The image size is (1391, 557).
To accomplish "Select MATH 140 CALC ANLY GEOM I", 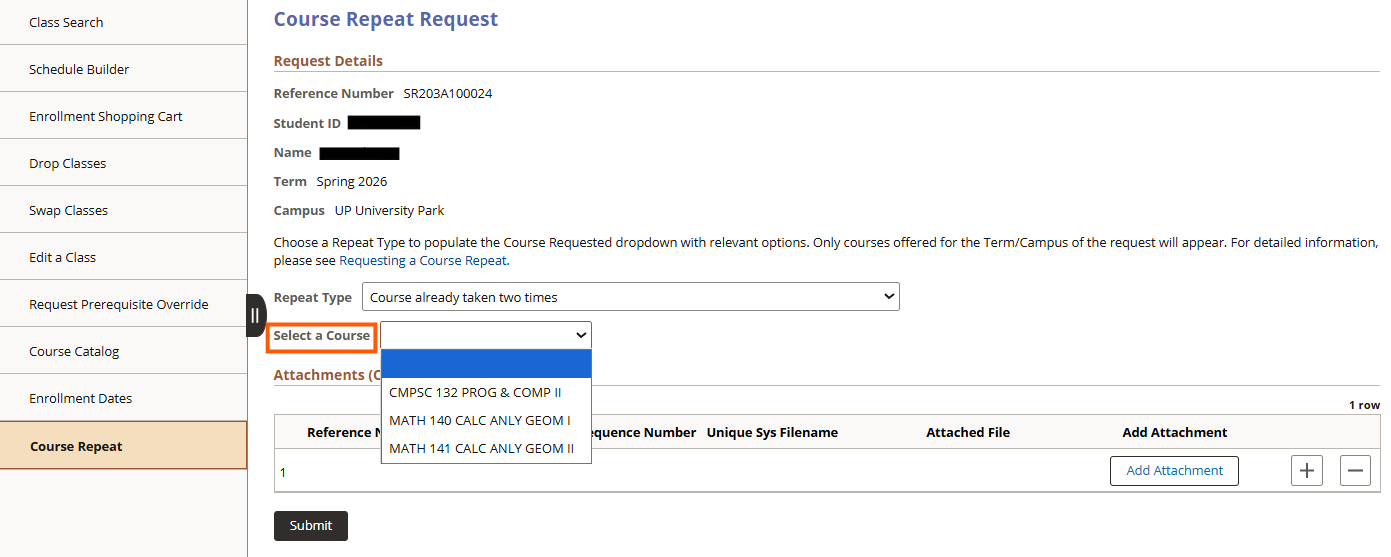I will tap(479, 421).
